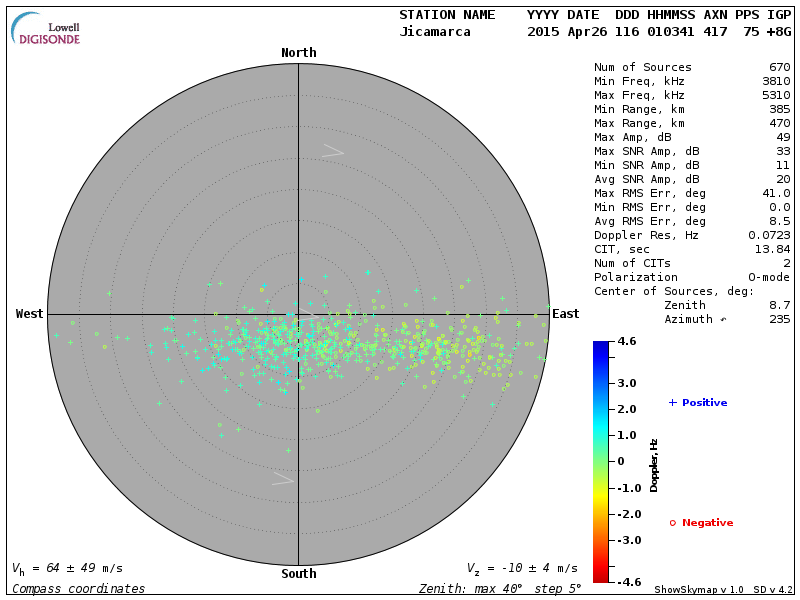Click the gray arrow marker below North

[333, 151]
